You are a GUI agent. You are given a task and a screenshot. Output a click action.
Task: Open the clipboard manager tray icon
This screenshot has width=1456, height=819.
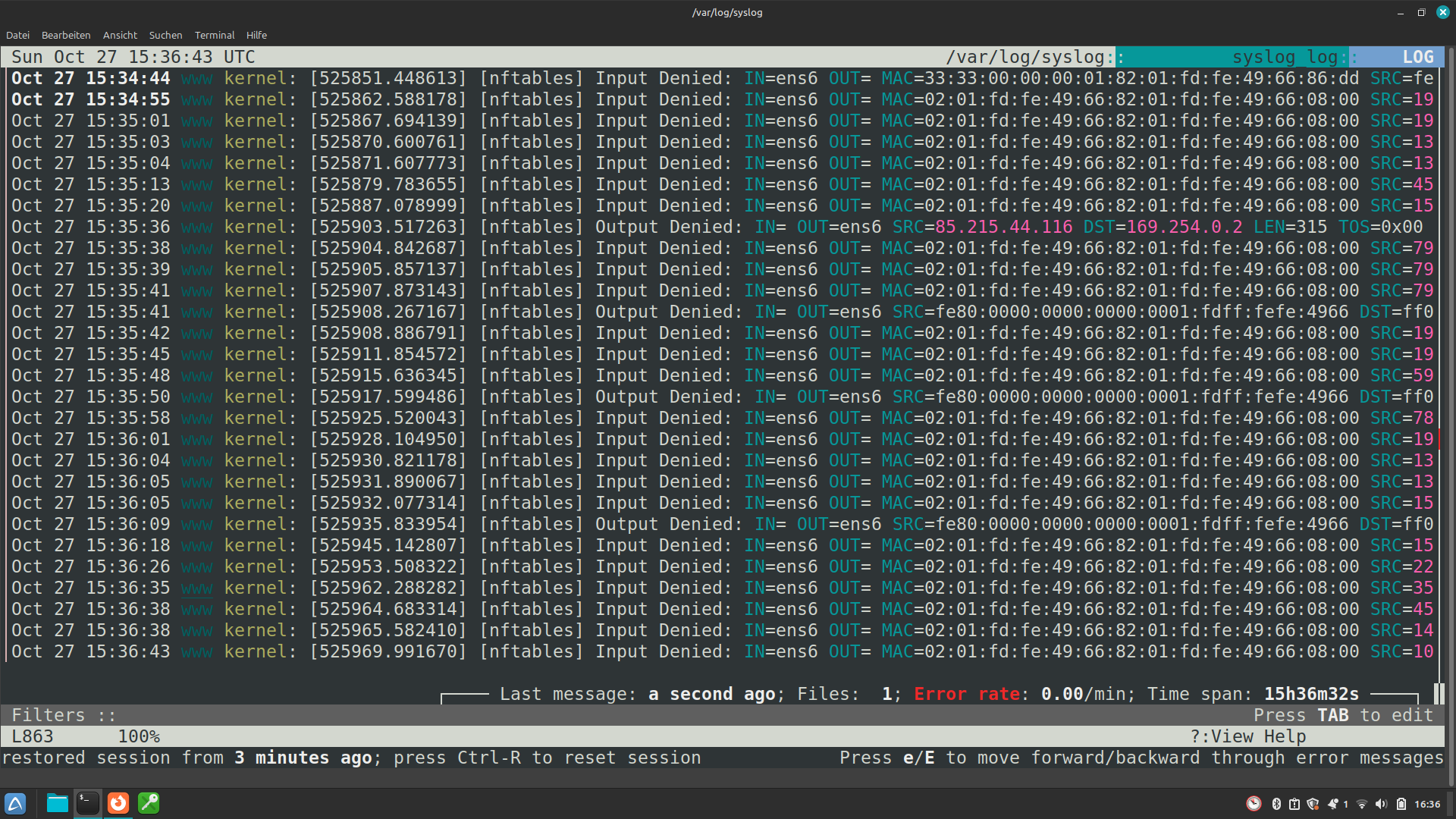click(1294, 804)
